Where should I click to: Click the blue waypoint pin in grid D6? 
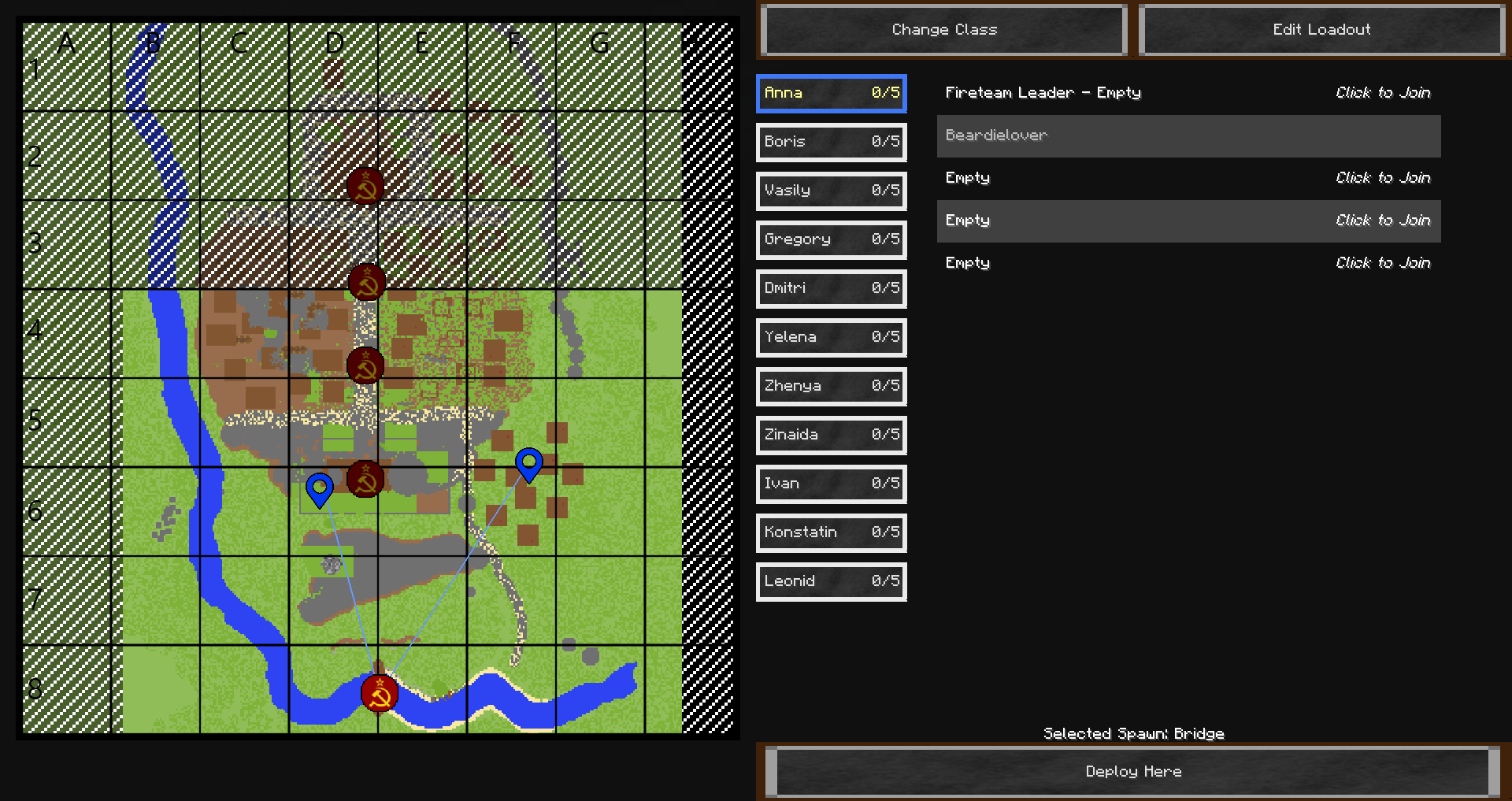click(319, 490)
